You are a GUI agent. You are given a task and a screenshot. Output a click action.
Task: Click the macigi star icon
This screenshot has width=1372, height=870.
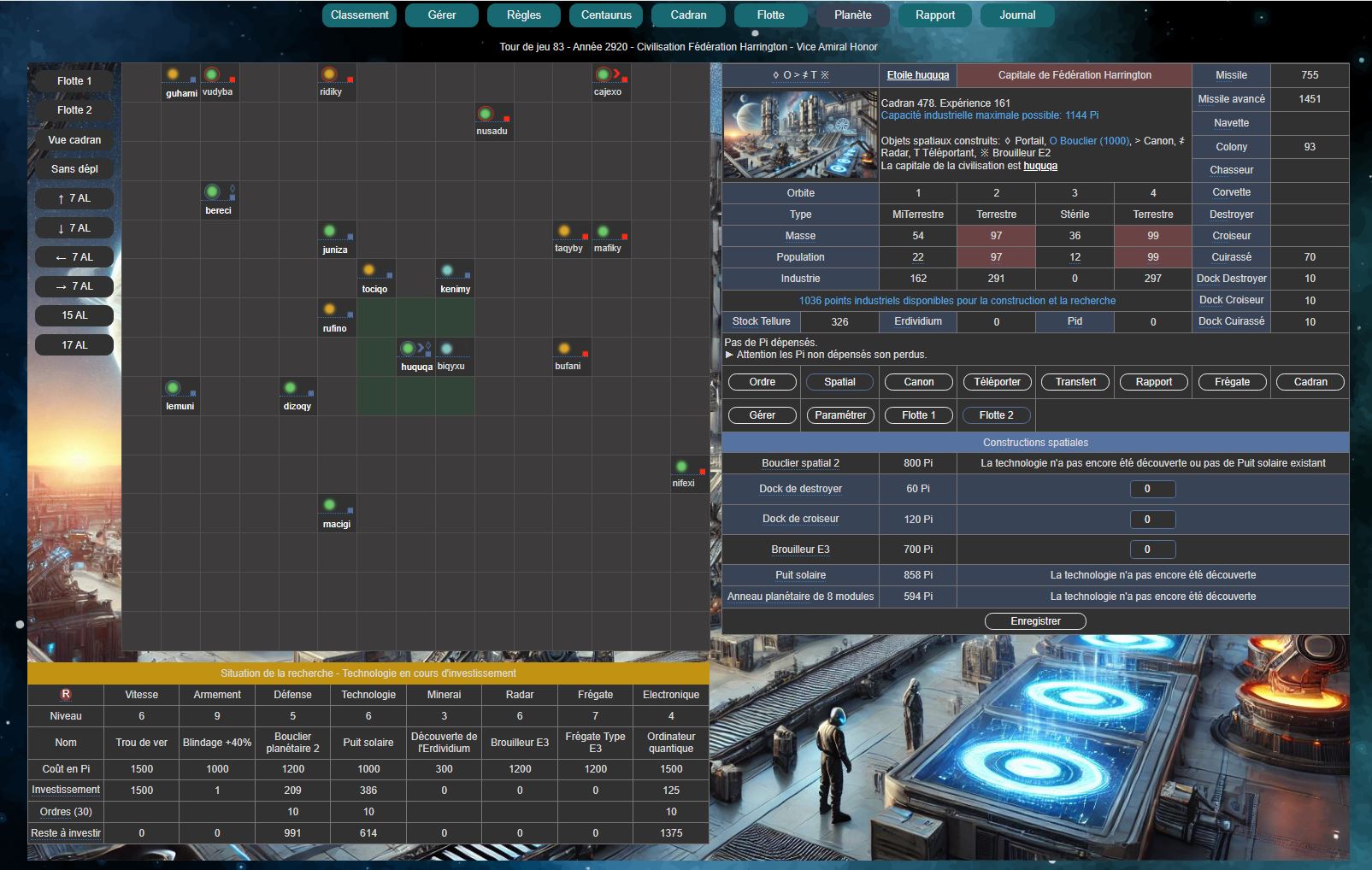[x=329, y=505]
